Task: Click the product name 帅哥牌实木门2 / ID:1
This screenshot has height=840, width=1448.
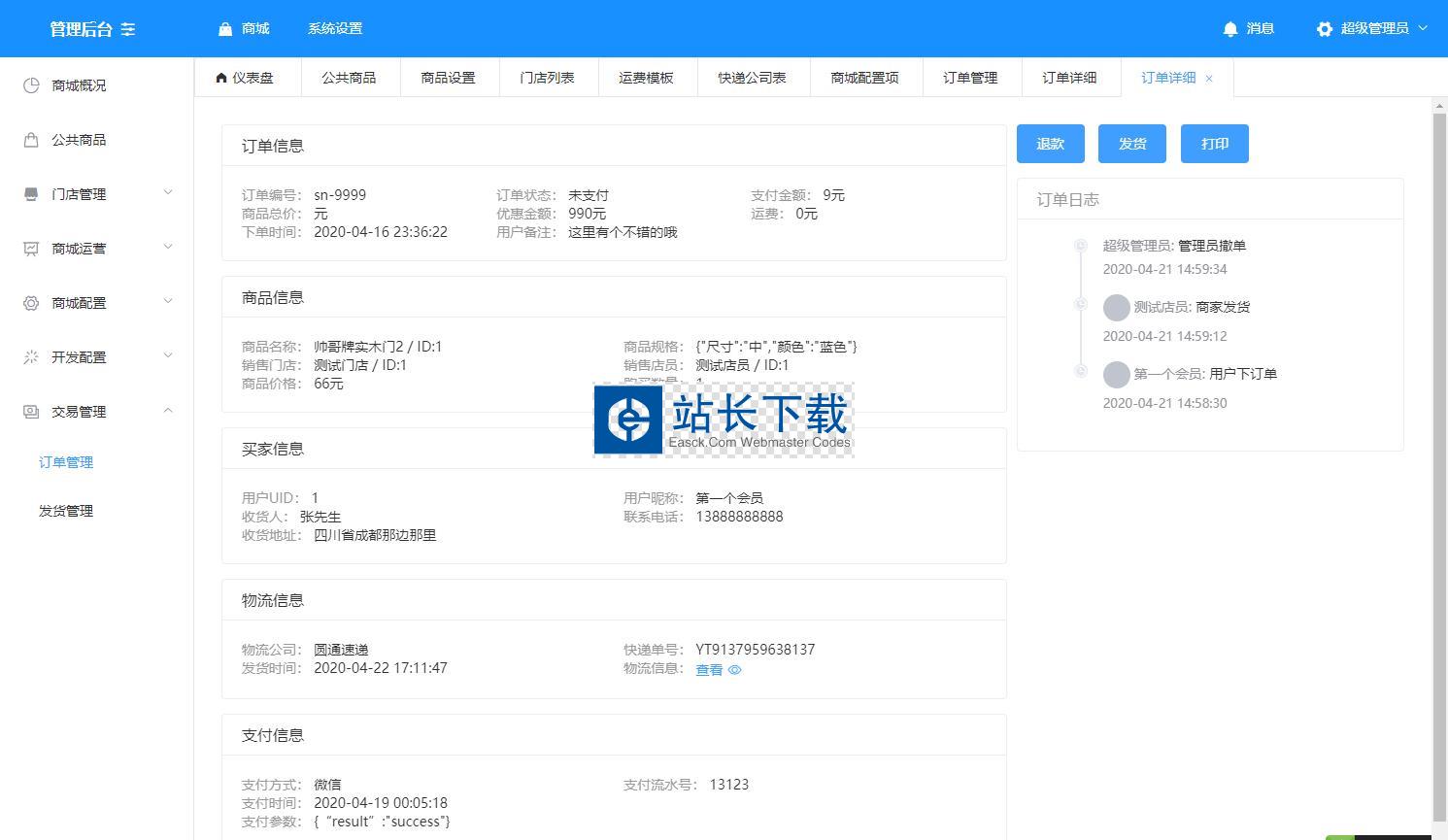Action: click(x=378, y=347)
